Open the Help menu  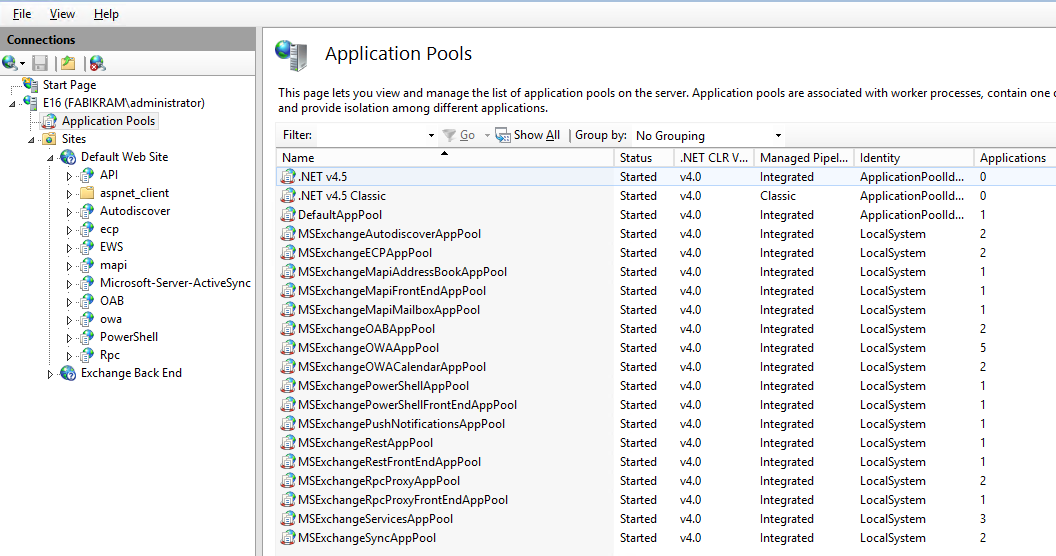[x=106, y=13]
